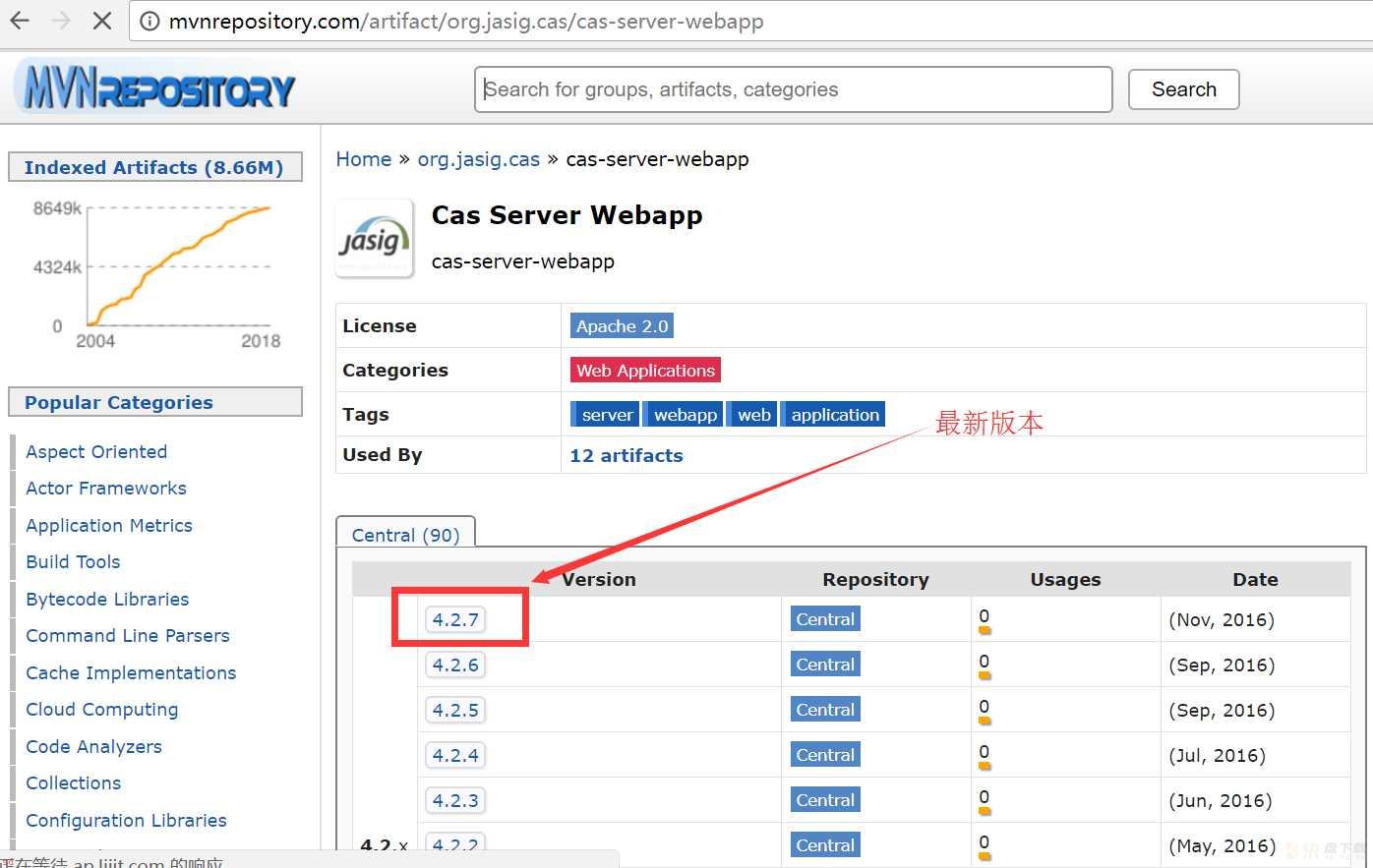Image resolution: width=1373 pixels, height=868 pixels.
Task: Open the org.jasig.cas breadcrumb link
Action: pos(478,159)
